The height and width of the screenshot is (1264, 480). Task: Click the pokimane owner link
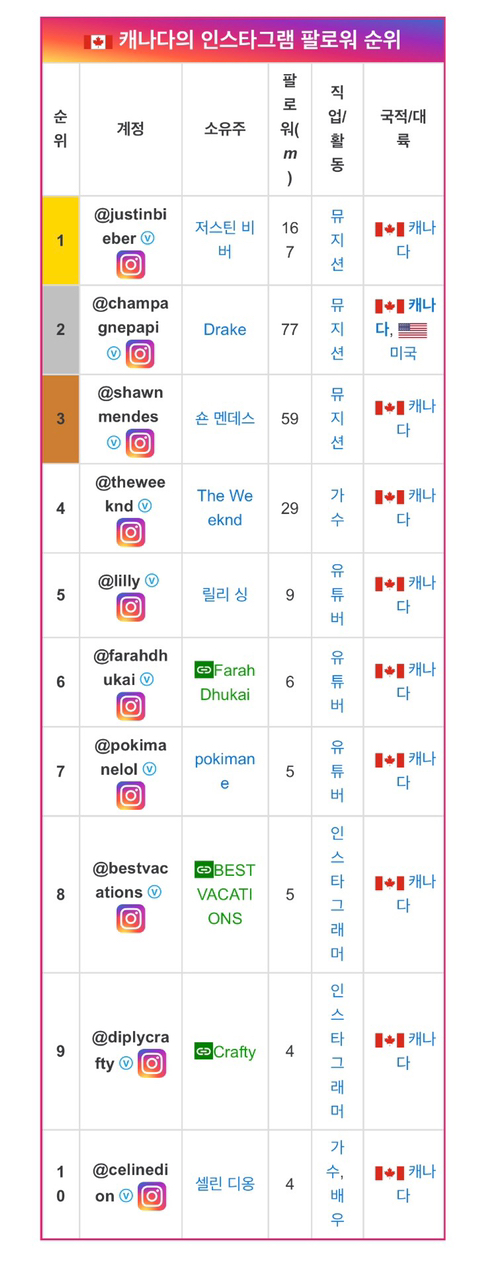pos(225,771)
